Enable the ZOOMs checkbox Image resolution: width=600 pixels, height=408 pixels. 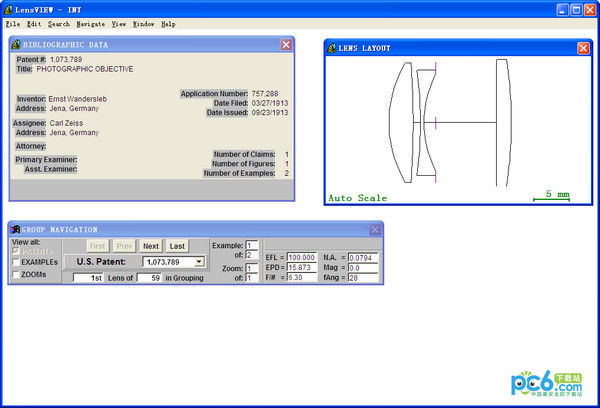[x=16, y=274]
